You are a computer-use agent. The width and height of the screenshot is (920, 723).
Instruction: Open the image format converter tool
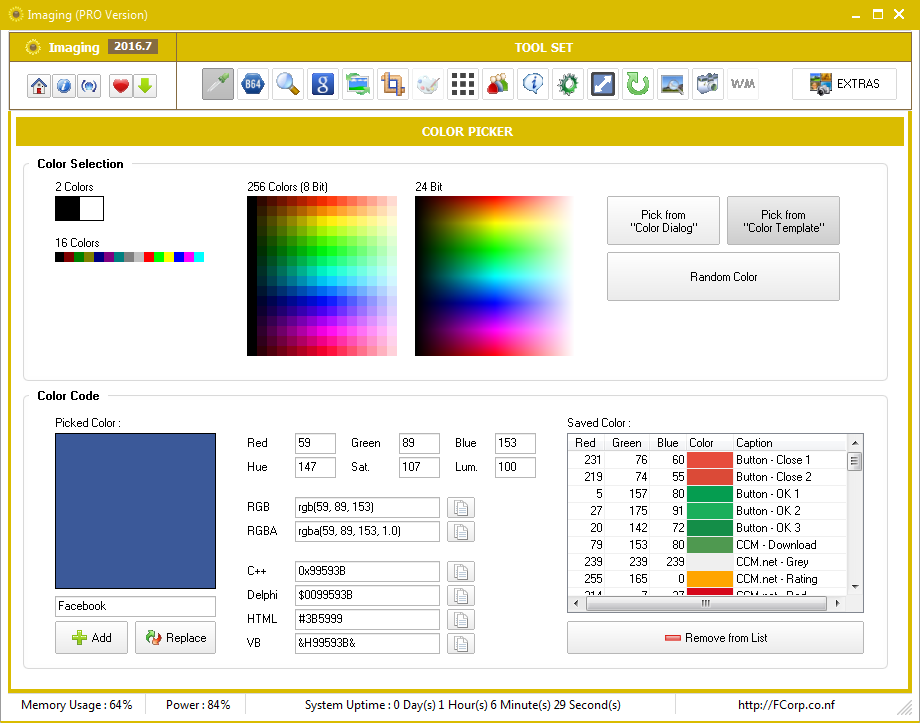point(357,84)
